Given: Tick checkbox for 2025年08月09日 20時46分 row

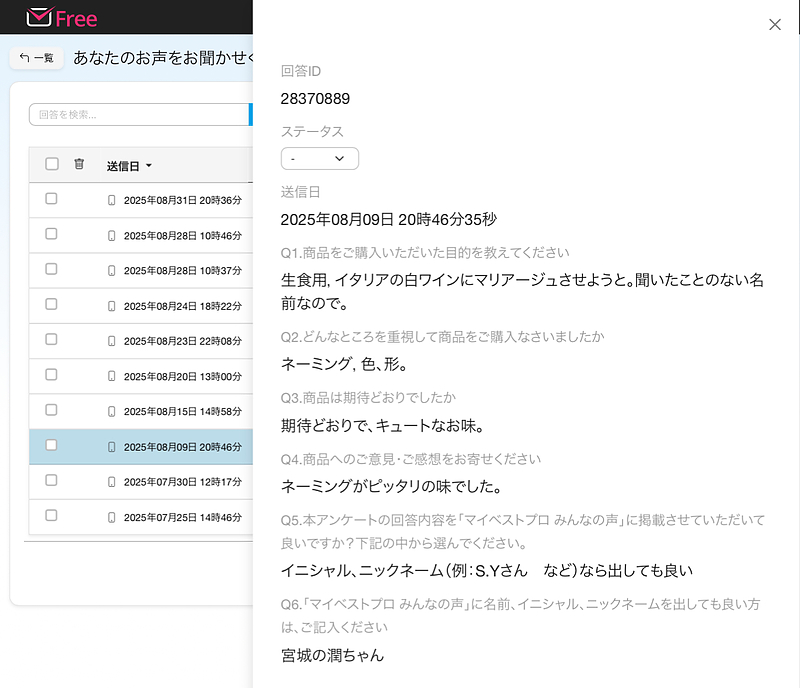Looking at the screenshot, I should click(51, 446).
